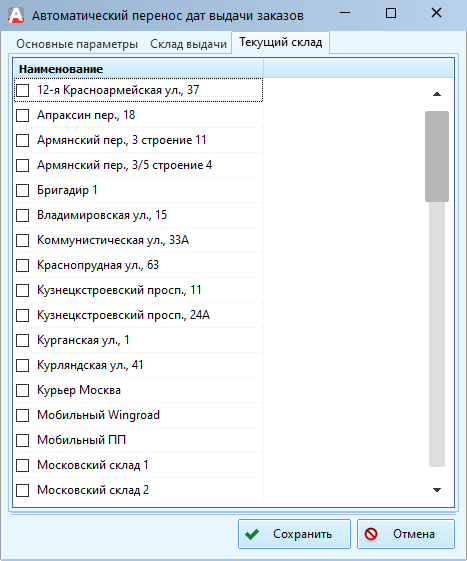Select the Текущий склад tab
The height and width of the screenshot is (561, 467).
coord(281,42)
